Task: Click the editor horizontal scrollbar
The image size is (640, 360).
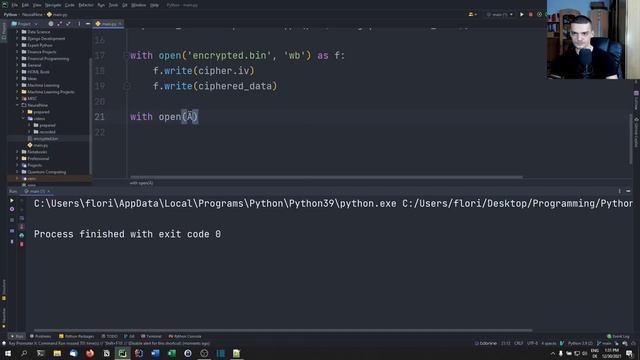Action: 326,177
